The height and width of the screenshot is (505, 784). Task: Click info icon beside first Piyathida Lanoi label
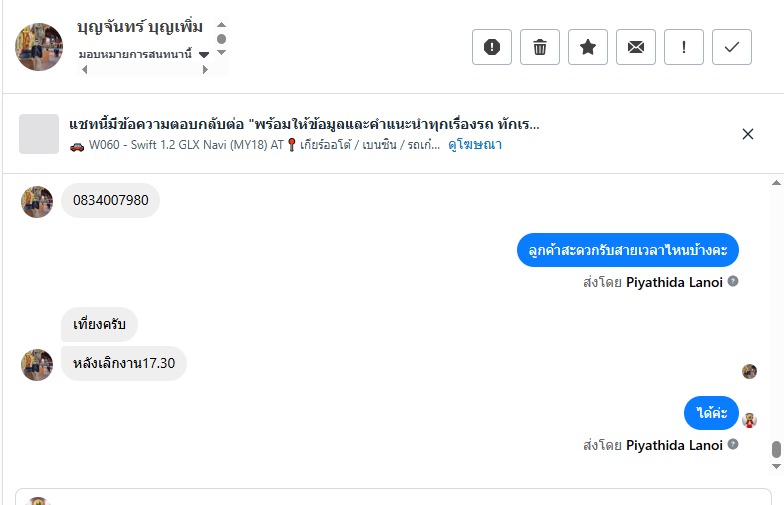pos(733,282)
